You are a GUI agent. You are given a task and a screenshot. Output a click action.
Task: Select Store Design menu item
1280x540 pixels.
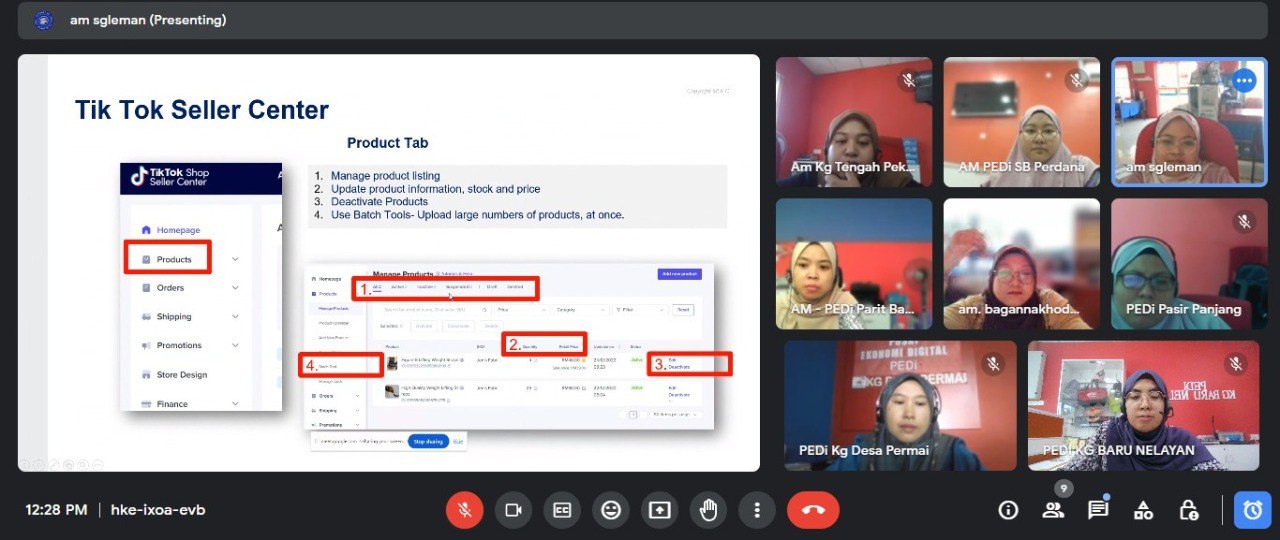(182, 375)
